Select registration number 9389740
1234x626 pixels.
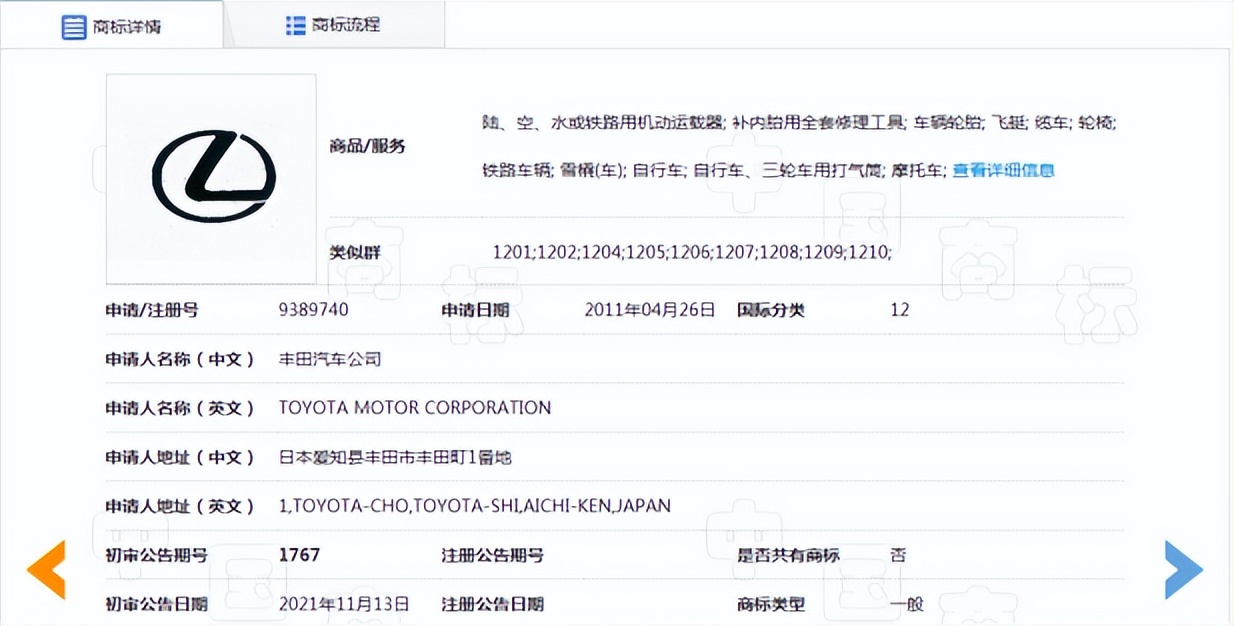pyautogui.click(x=314, y=310)
